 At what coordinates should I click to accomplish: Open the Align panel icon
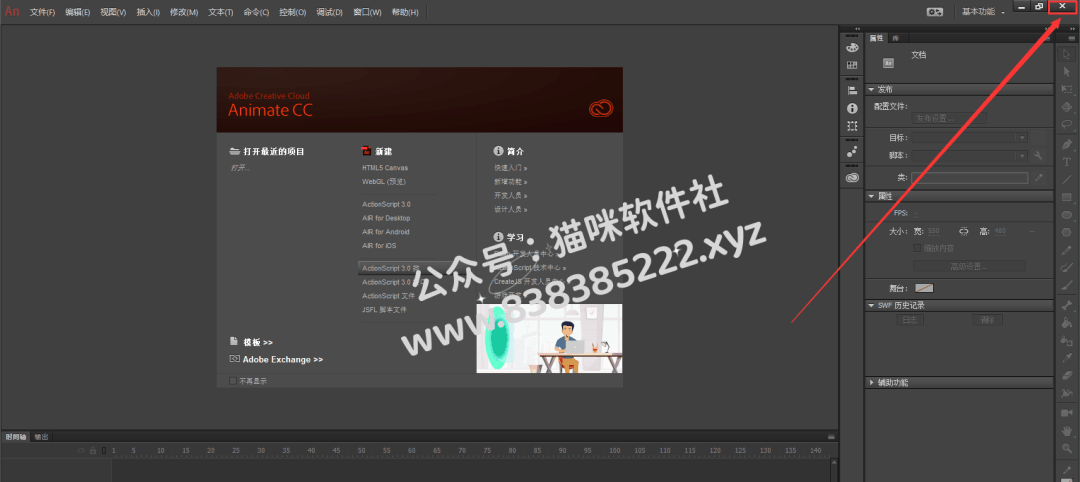pos(852,91)
